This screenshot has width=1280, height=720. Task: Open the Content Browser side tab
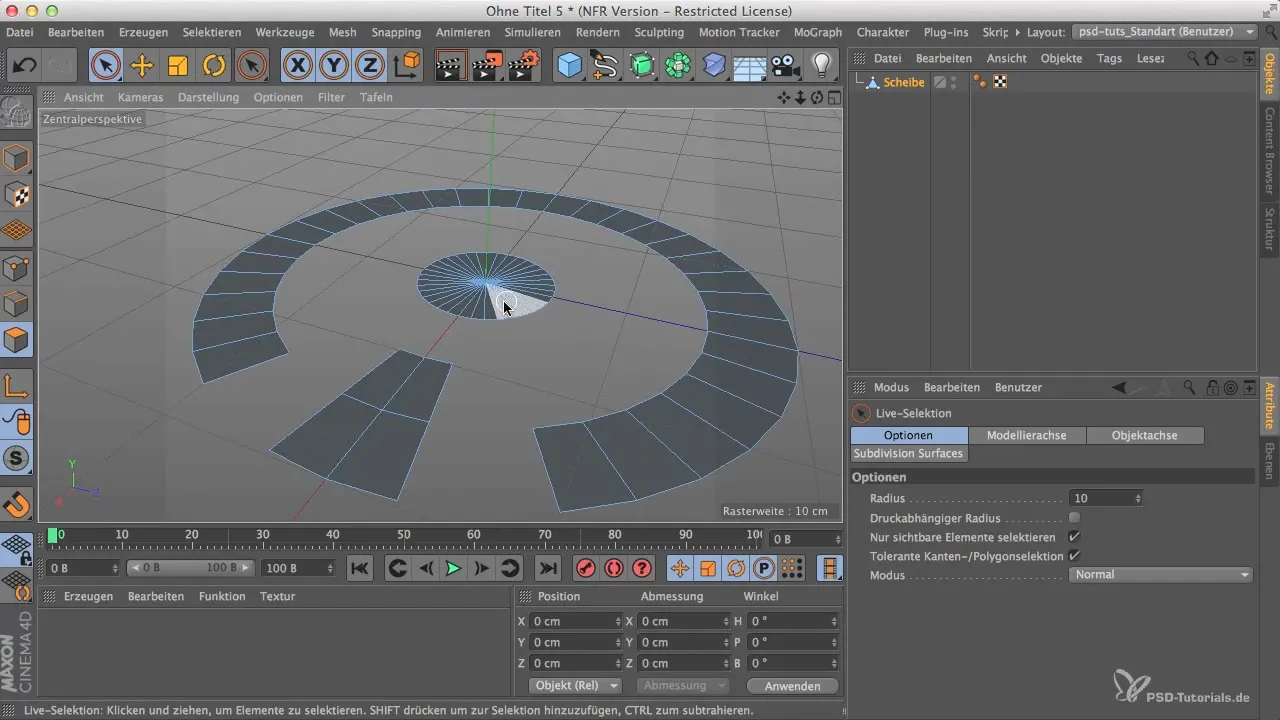pos(1269,151)
